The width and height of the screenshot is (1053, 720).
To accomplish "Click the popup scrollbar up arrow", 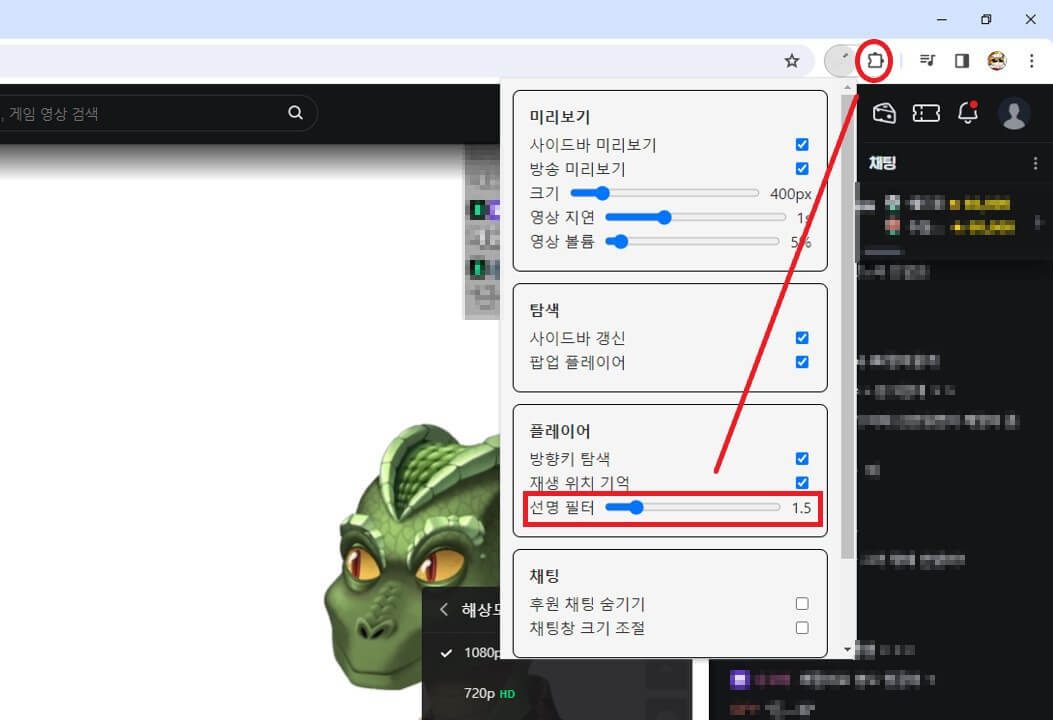I will 848,87.
